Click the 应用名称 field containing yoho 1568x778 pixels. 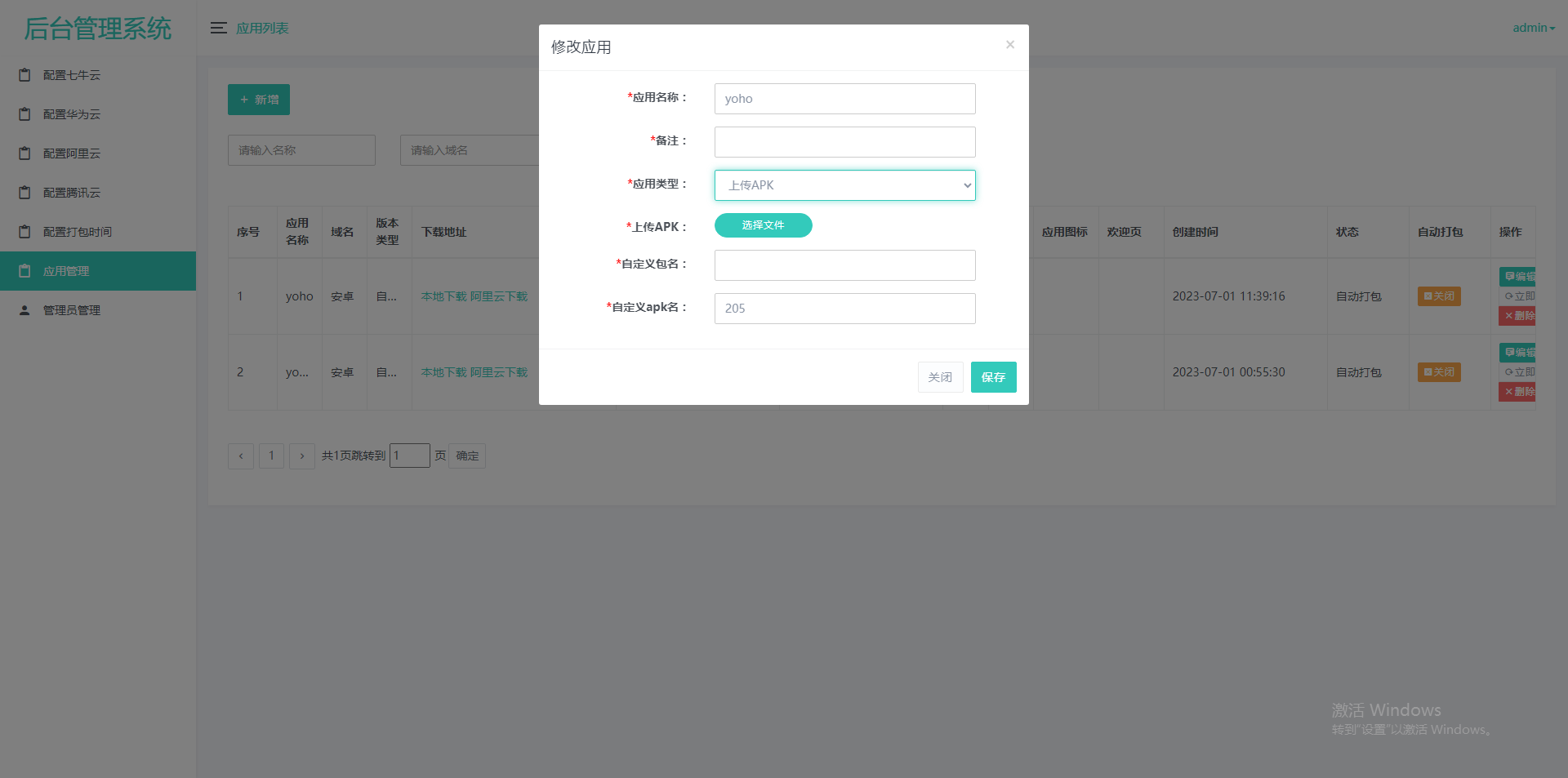(845, 99)
